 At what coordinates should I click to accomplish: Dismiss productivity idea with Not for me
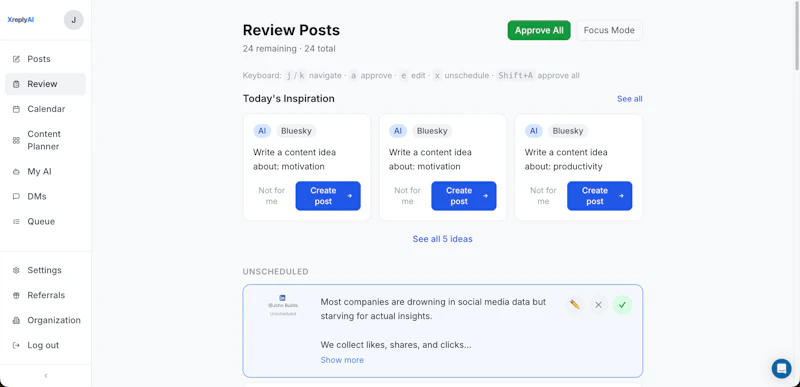[x=543, y=196]
